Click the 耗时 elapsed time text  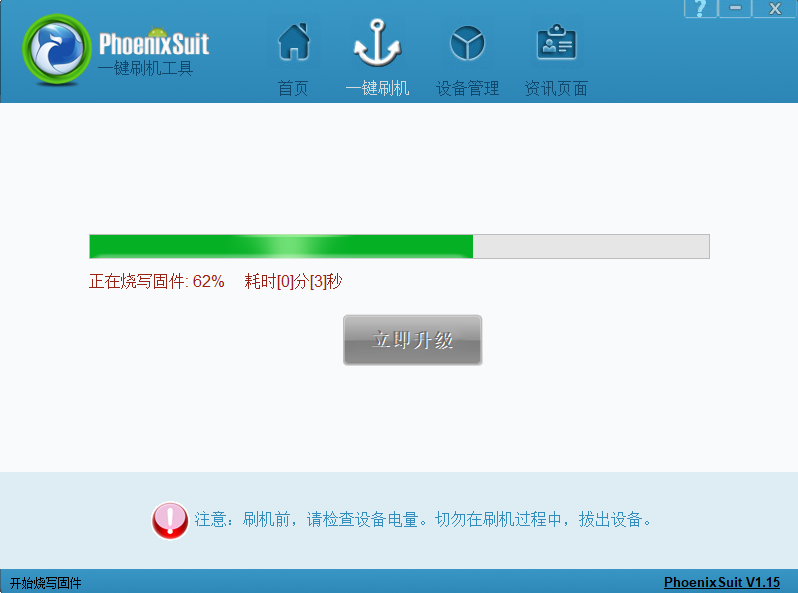[x=293, y=281]
